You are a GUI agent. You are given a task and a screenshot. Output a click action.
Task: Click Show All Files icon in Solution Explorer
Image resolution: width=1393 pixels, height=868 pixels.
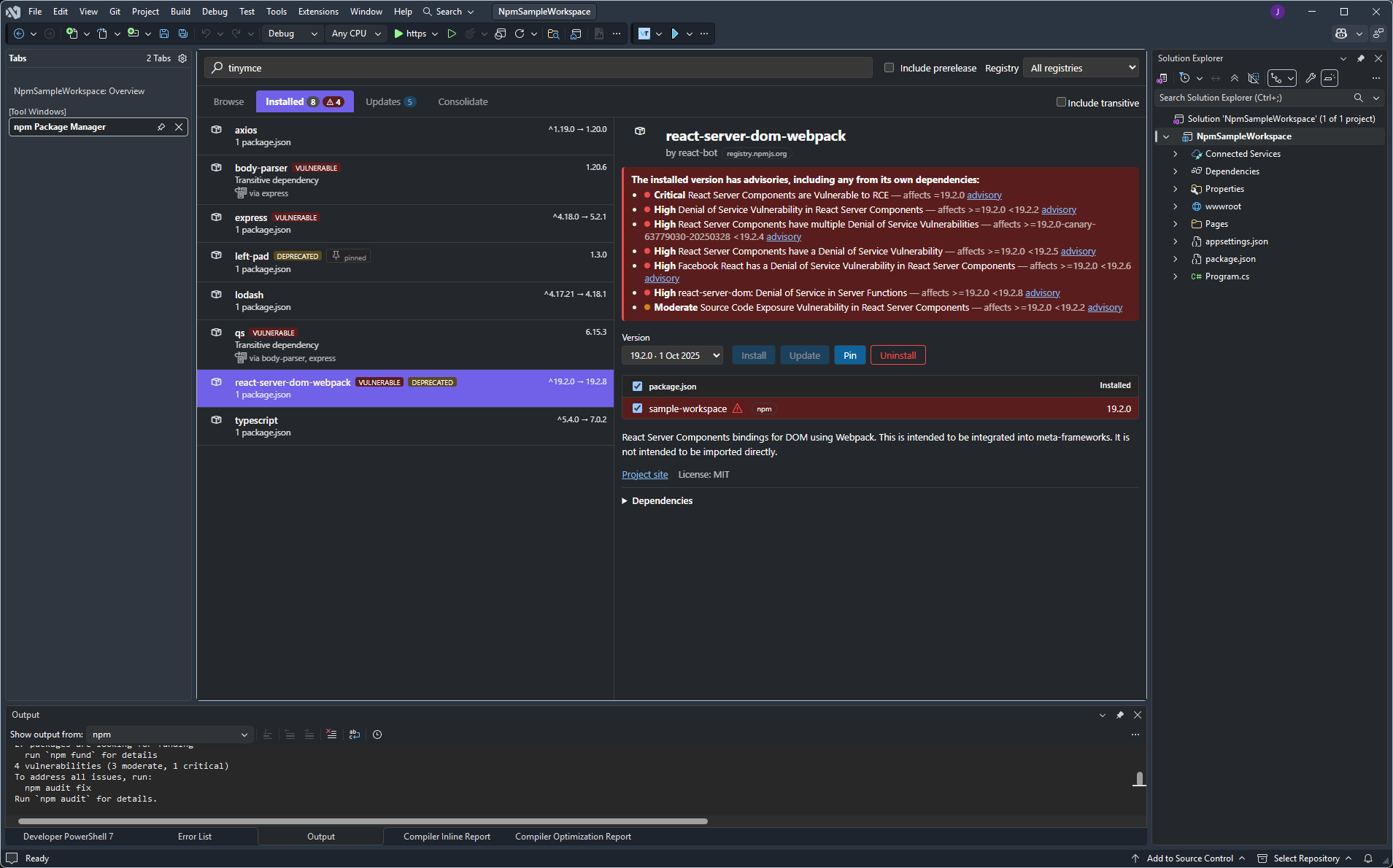(1254, 78)
